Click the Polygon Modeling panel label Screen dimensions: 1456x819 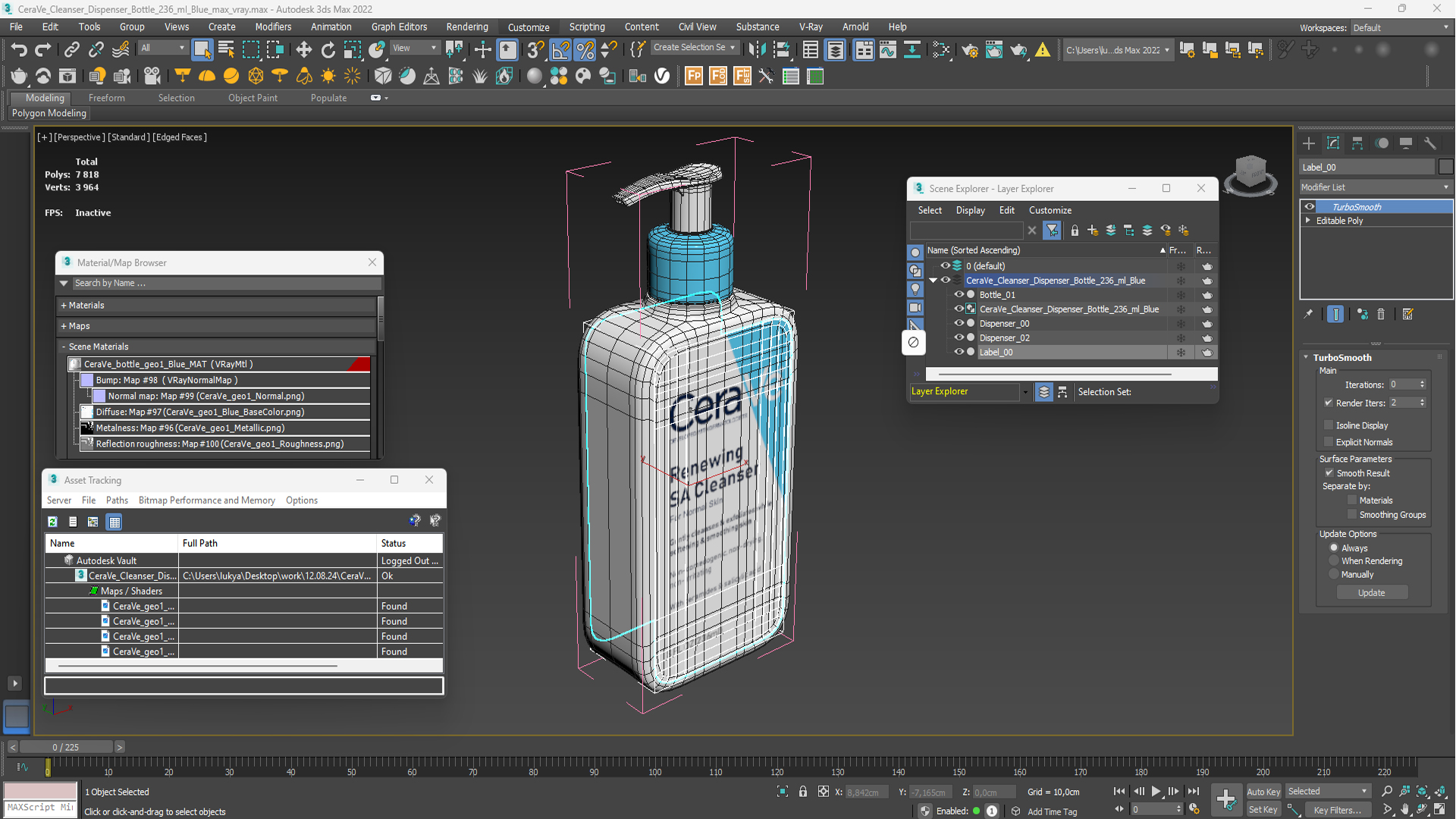coord(49,113)
